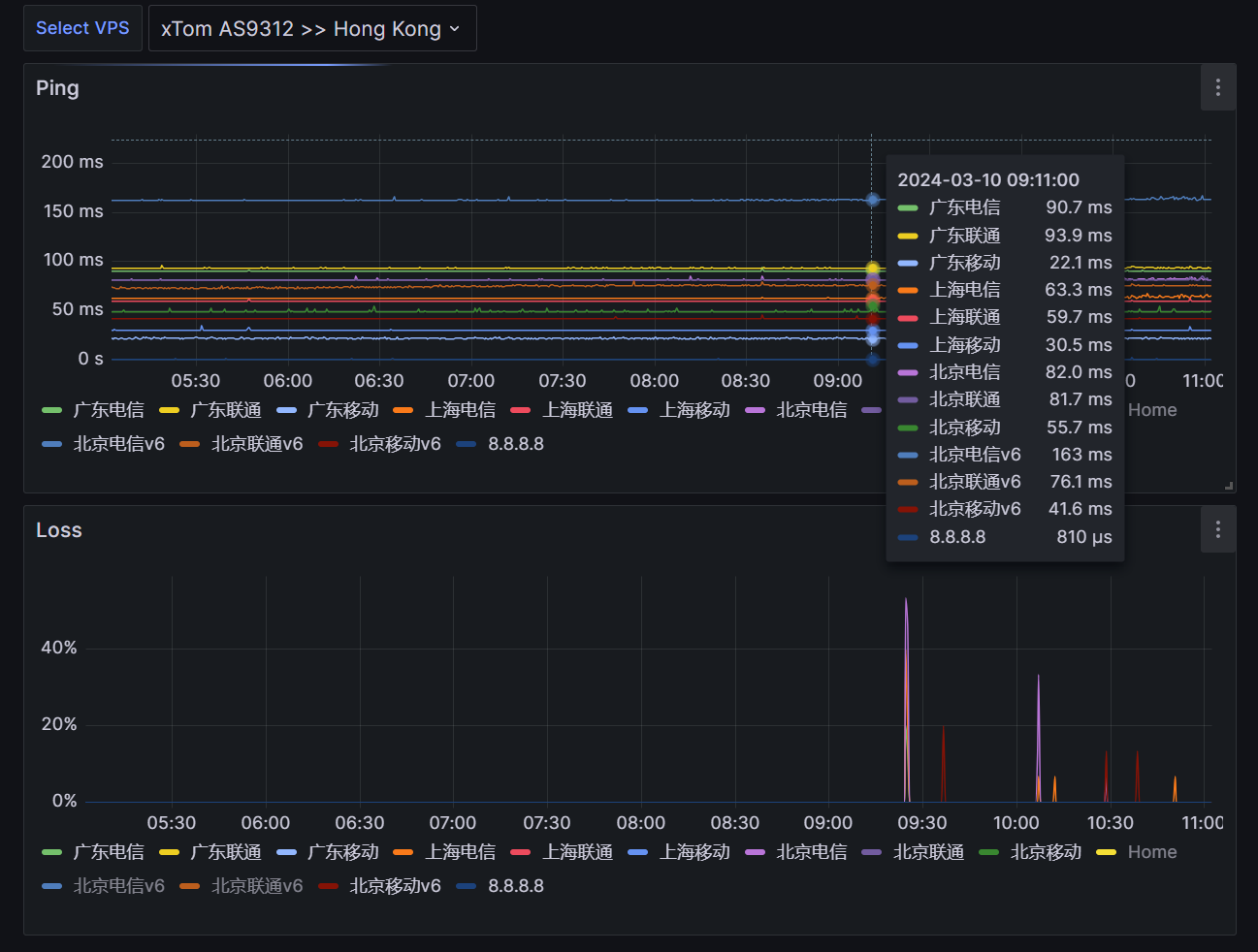Toggle 上海移动 series in Loss legend

pyautogui.click(x=694, y=852)
